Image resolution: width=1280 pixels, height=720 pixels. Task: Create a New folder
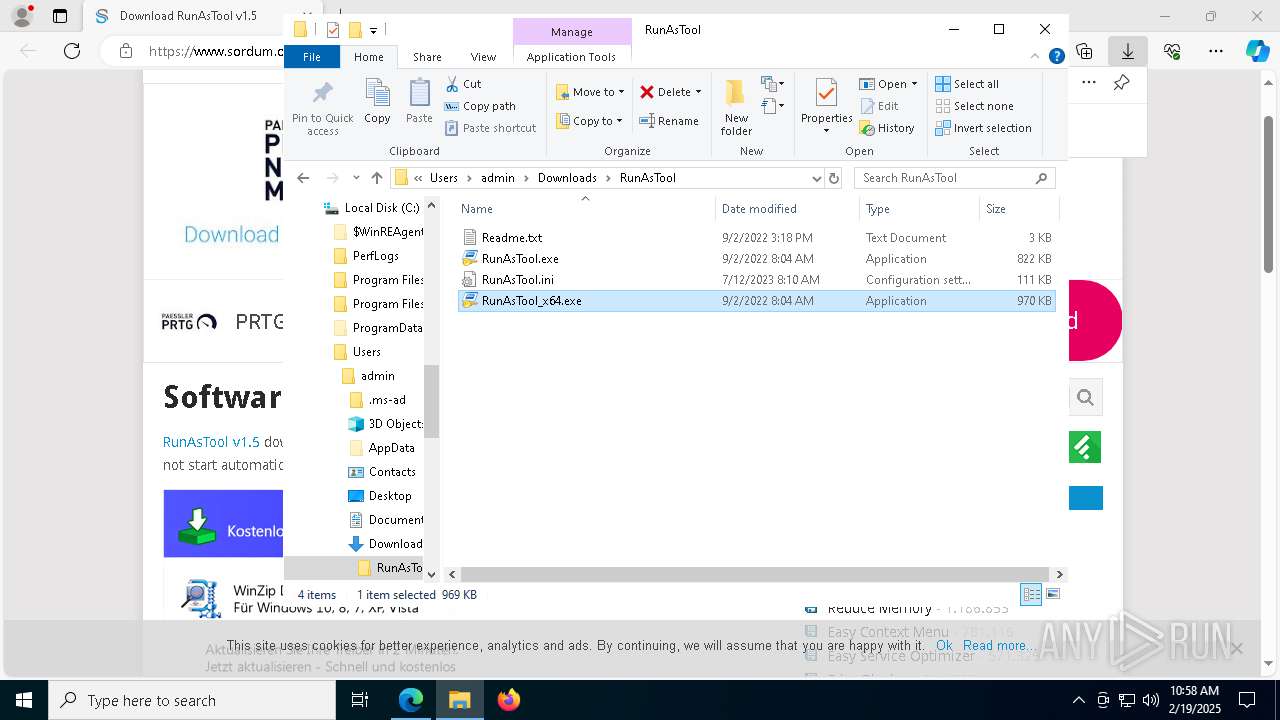click(x=736, y=108)
